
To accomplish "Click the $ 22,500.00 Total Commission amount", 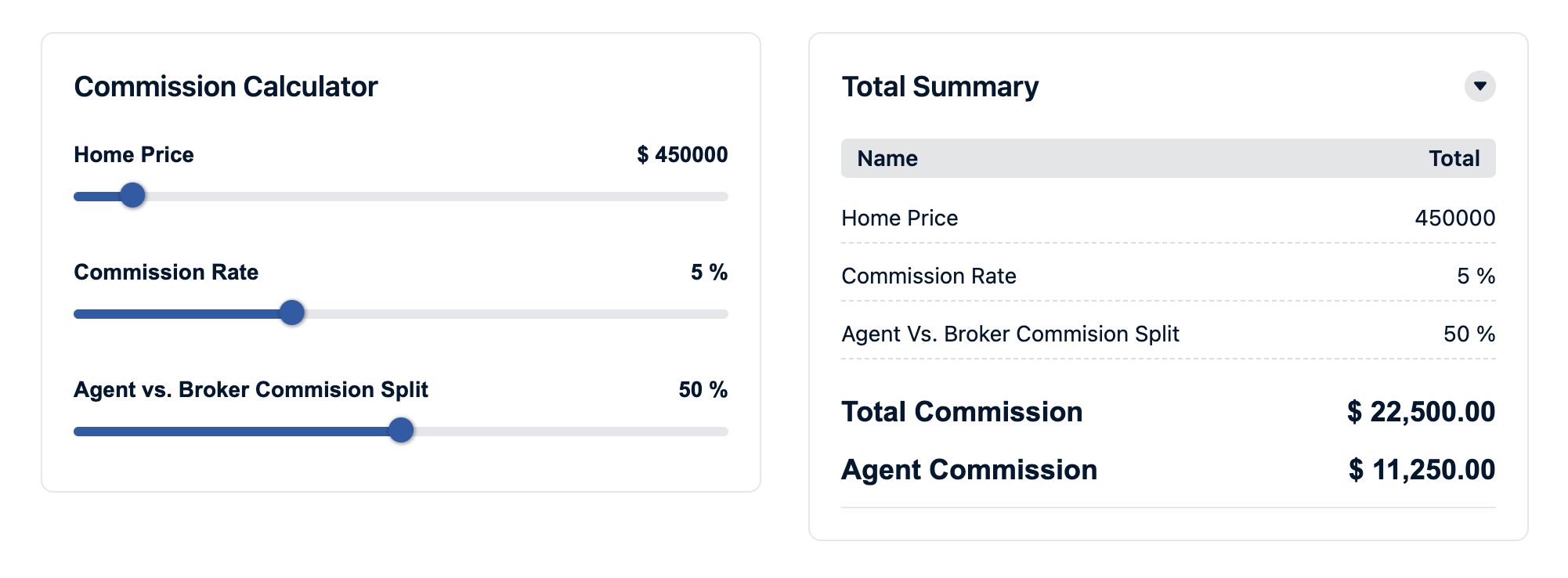I will [x=1421, y=412].
